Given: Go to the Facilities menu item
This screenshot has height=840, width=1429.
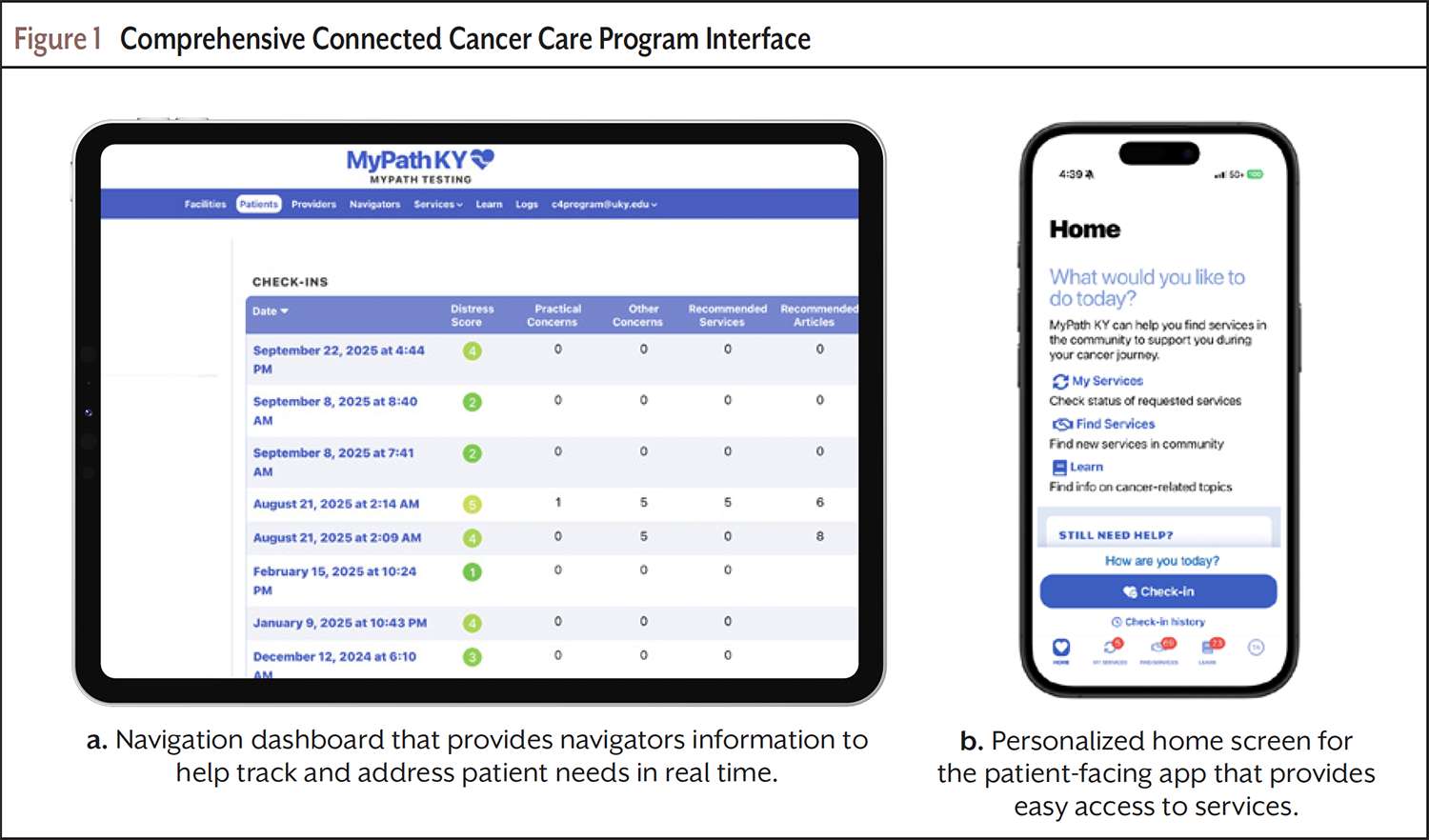Looking at the screenshot, I should (205, 204).
